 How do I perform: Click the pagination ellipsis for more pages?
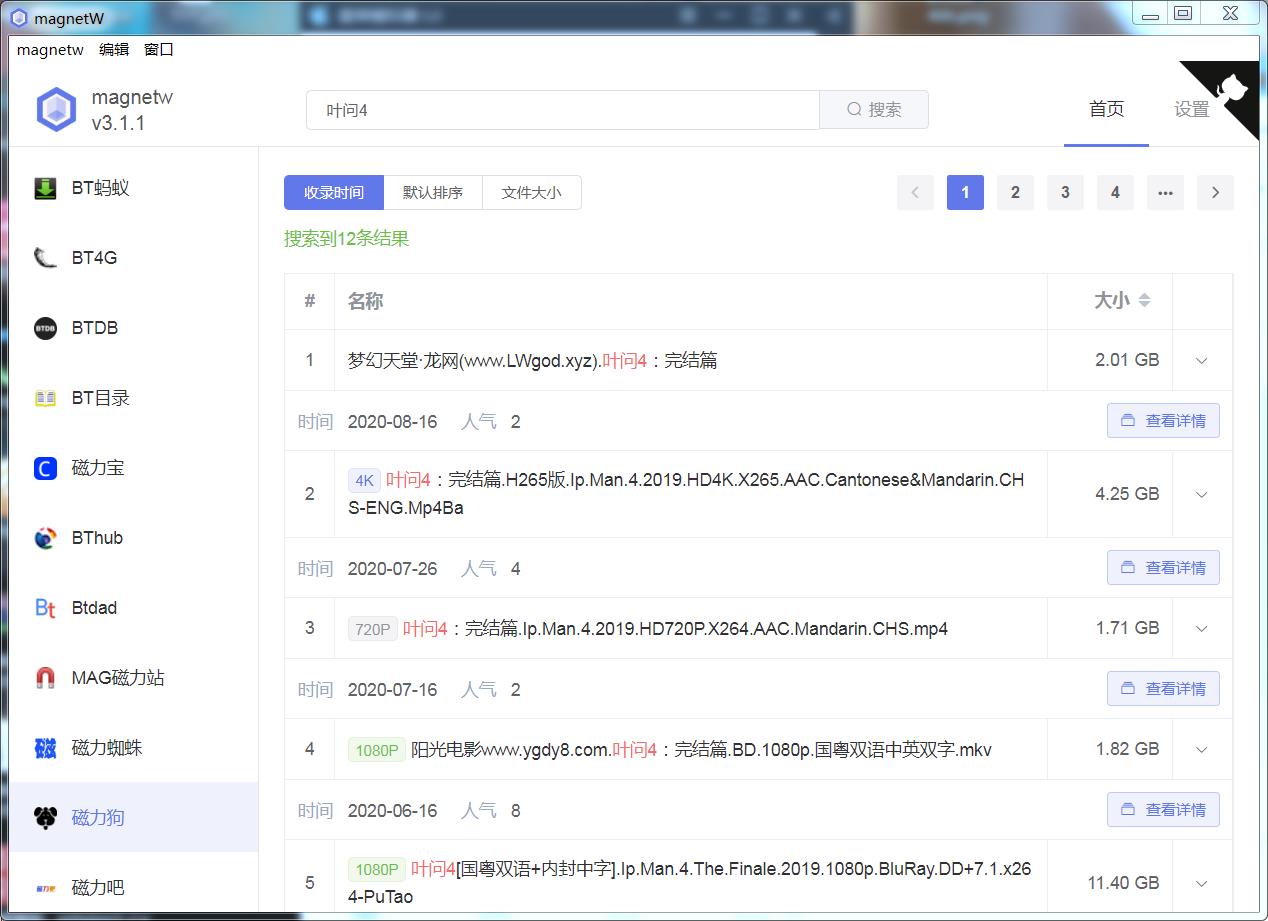click(x=1165, y=193)
